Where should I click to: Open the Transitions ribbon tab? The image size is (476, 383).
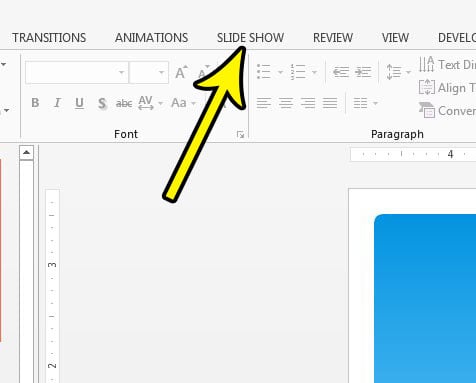click(49, 38)
